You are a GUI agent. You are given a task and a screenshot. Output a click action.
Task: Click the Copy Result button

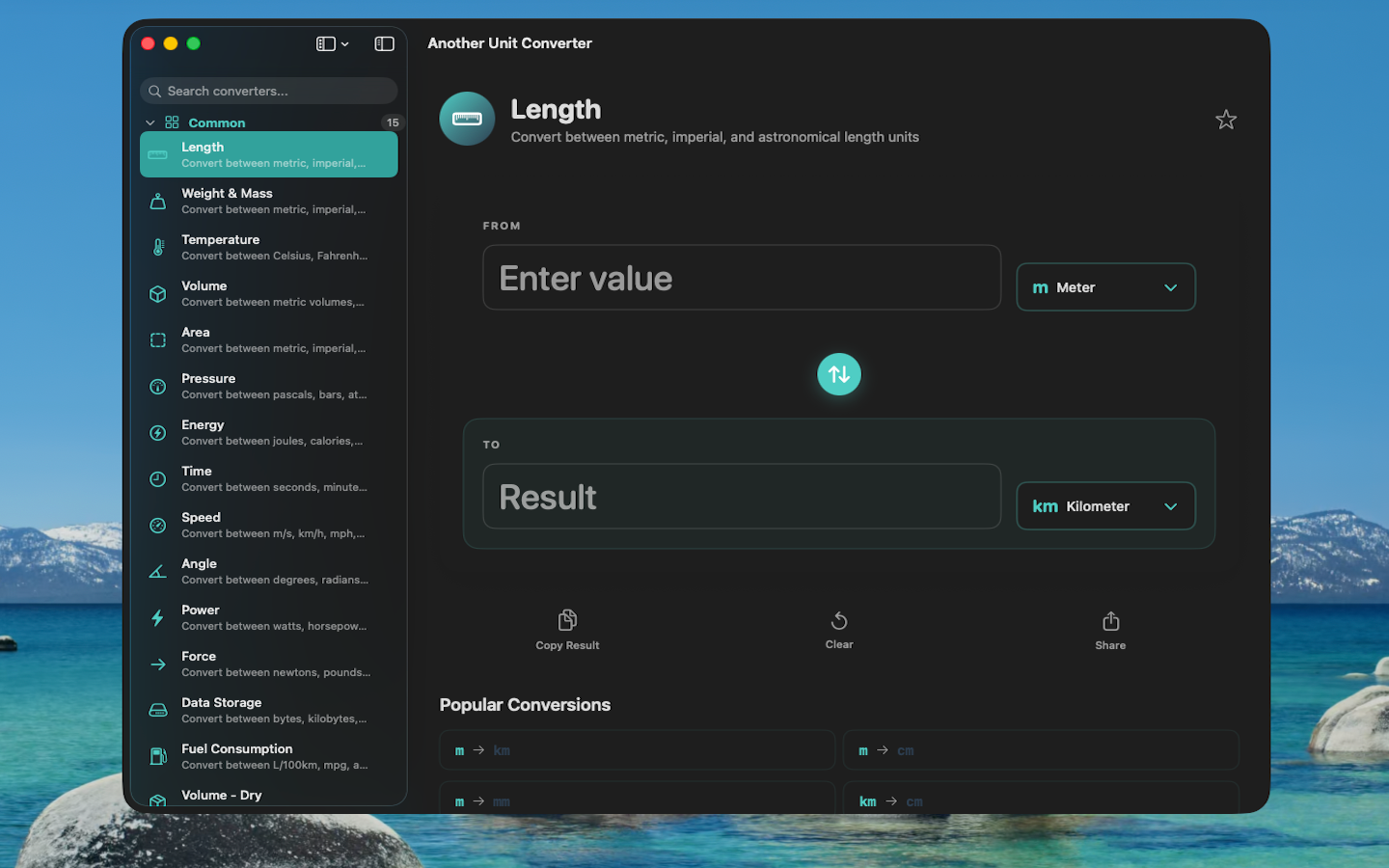coord(567,629)
